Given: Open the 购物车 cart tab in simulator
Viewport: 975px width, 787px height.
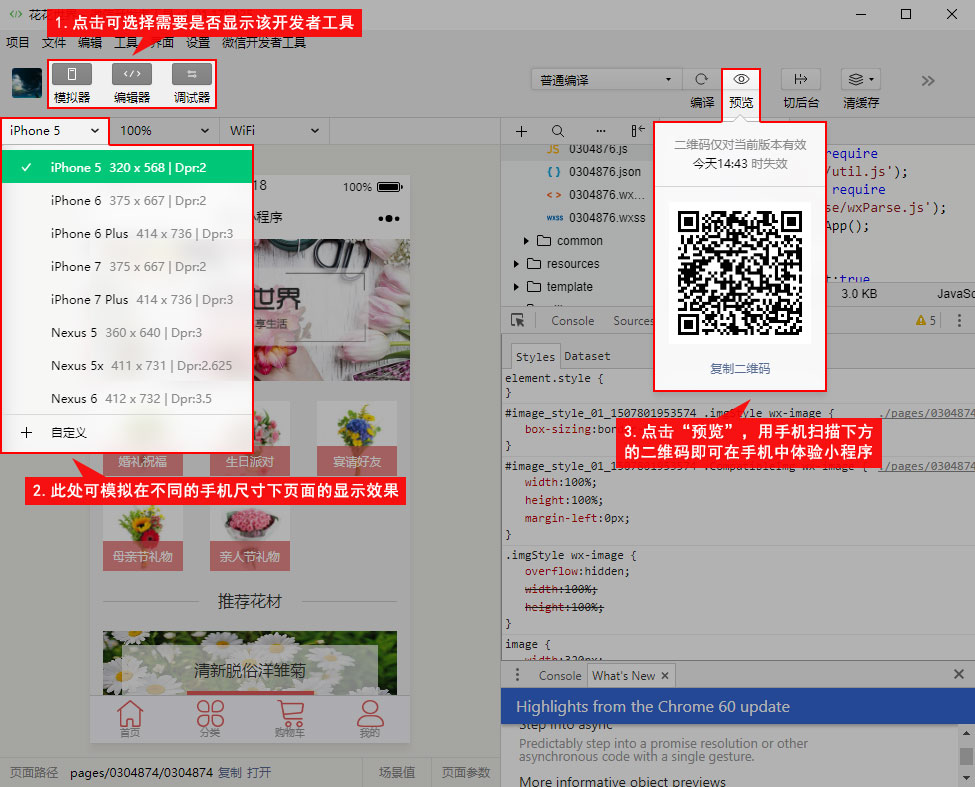Looking at the screenshot, I should click(x=290, y=718).
